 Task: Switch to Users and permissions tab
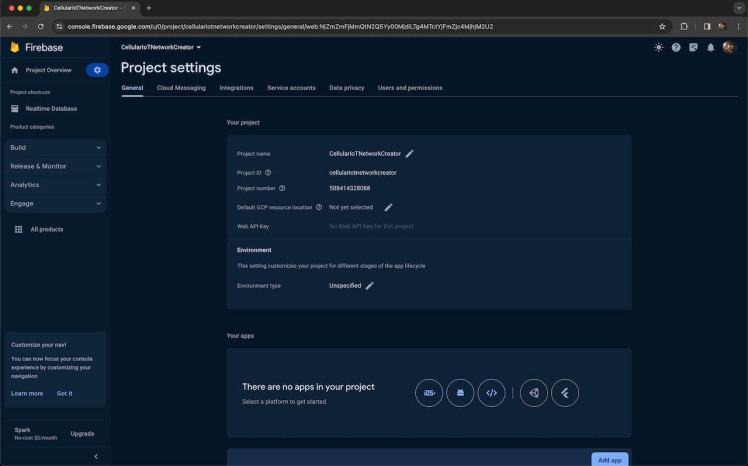410,88
